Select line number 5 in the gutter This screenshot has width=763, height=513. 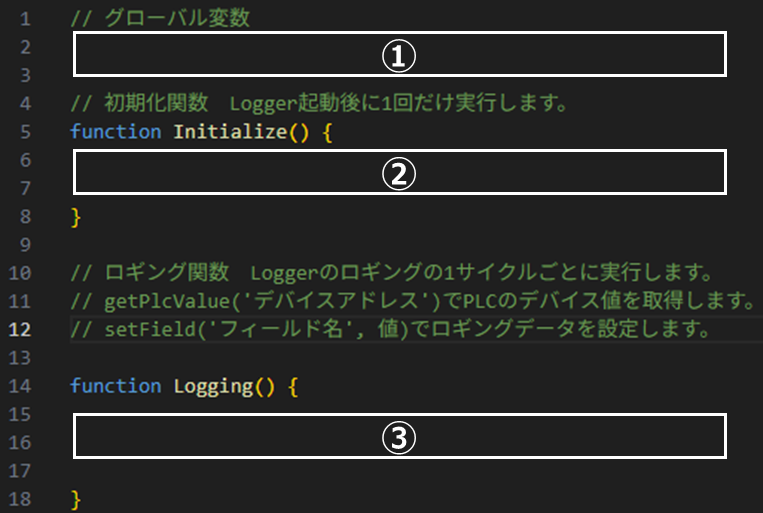click(24, 131)
